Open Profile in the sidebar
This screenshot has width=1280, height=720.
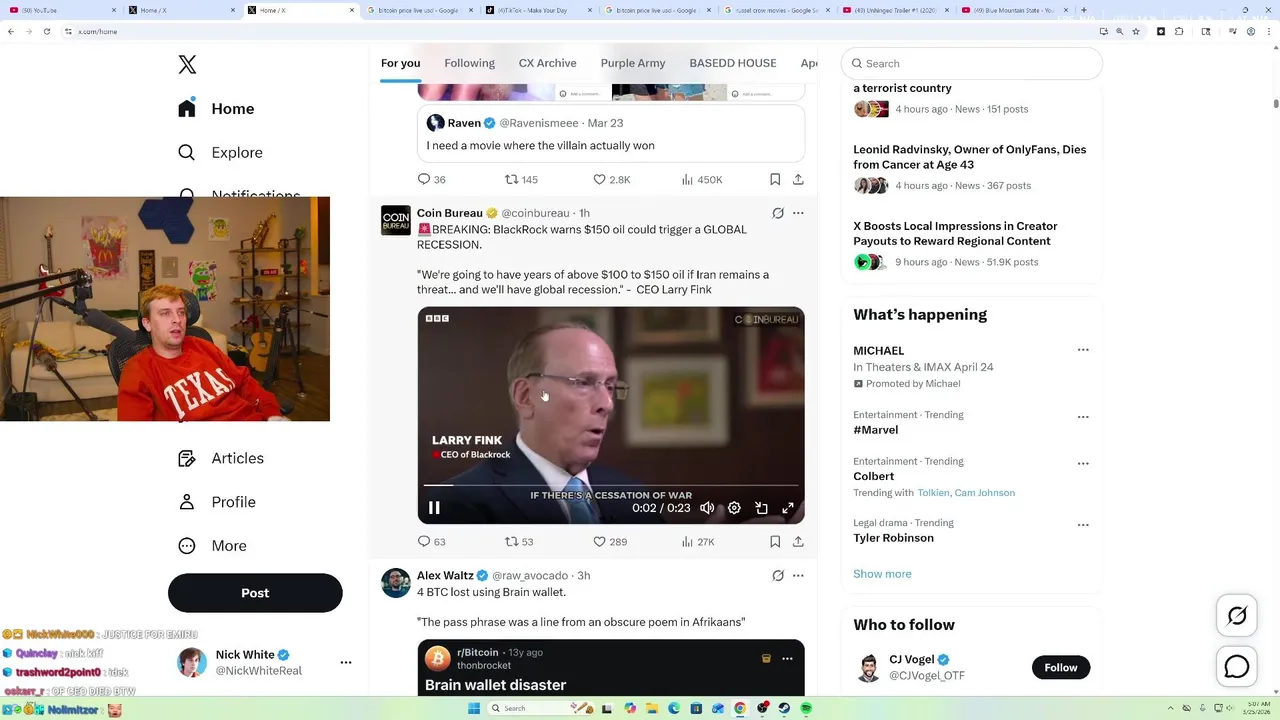point(217,502)
